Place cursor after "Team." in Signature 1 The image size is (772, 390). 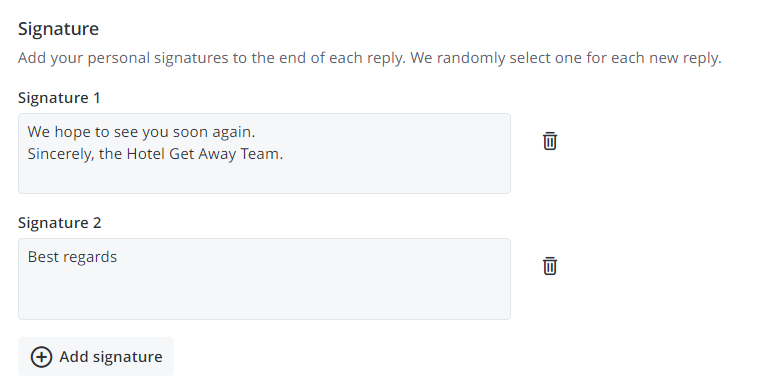(285, 154)
